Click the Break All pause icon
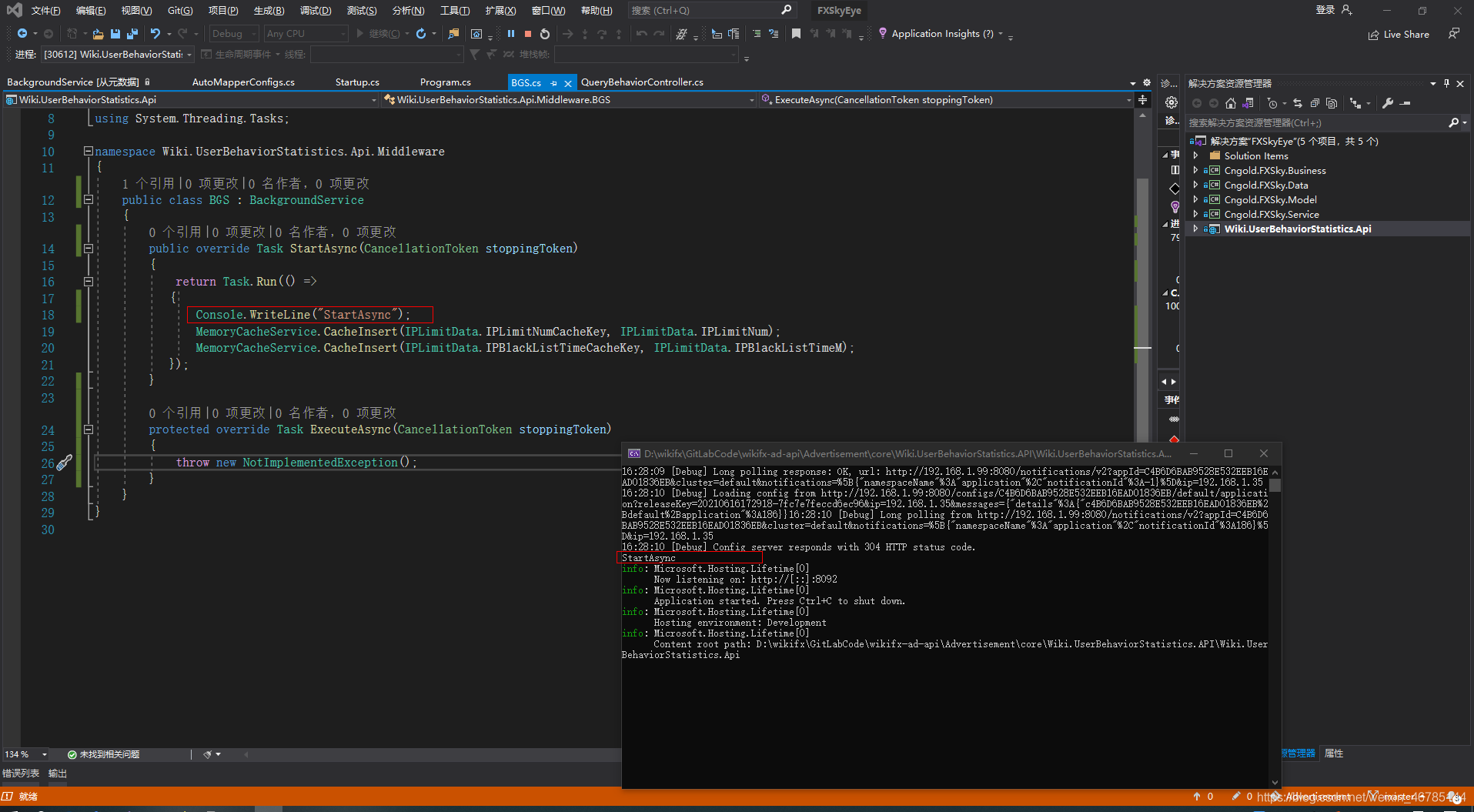 coord(510,34)
